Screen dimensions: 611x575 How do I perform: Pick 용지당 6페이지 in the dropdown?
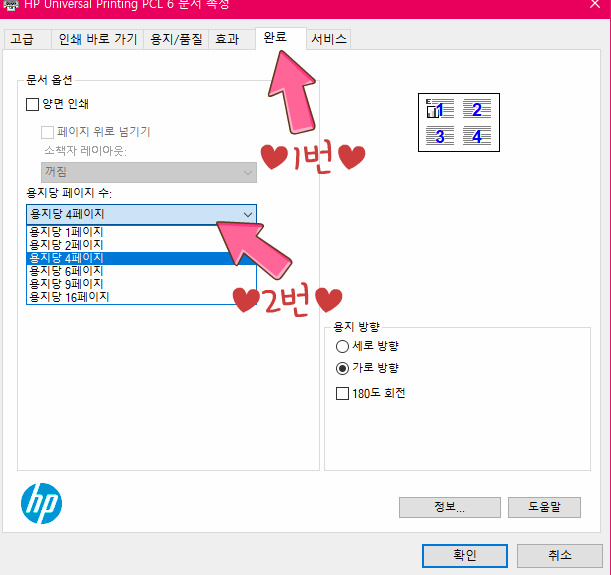[141, 271]
